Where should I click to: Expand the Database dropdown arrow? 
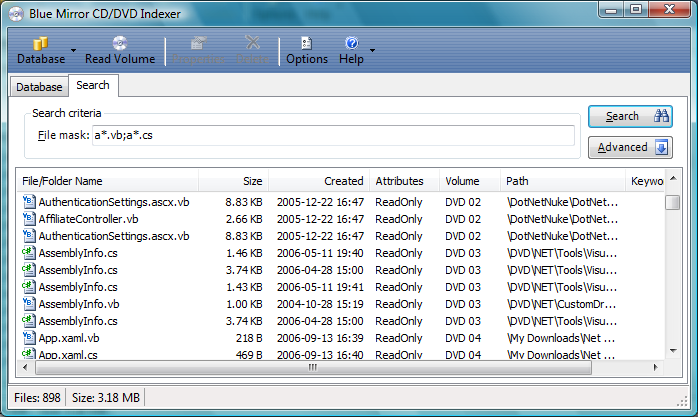coord(73,50)
